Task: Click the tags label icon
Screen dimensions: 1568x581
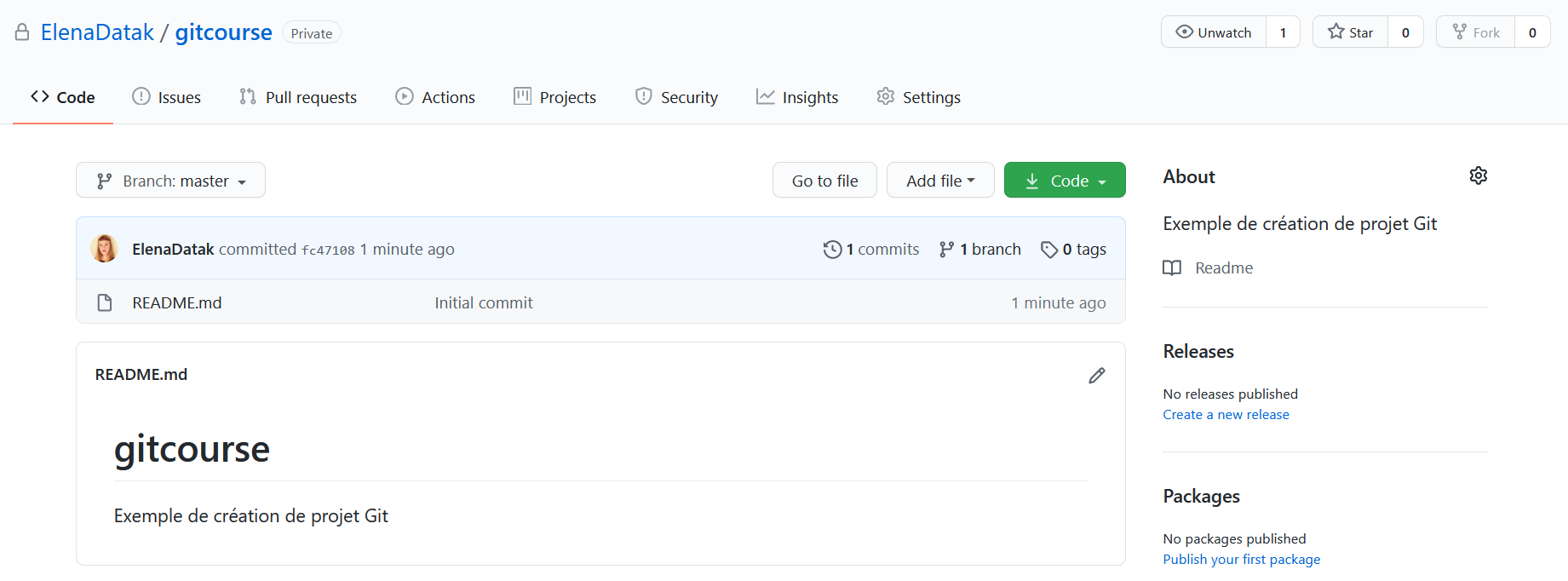Action: pos(1049,250)
